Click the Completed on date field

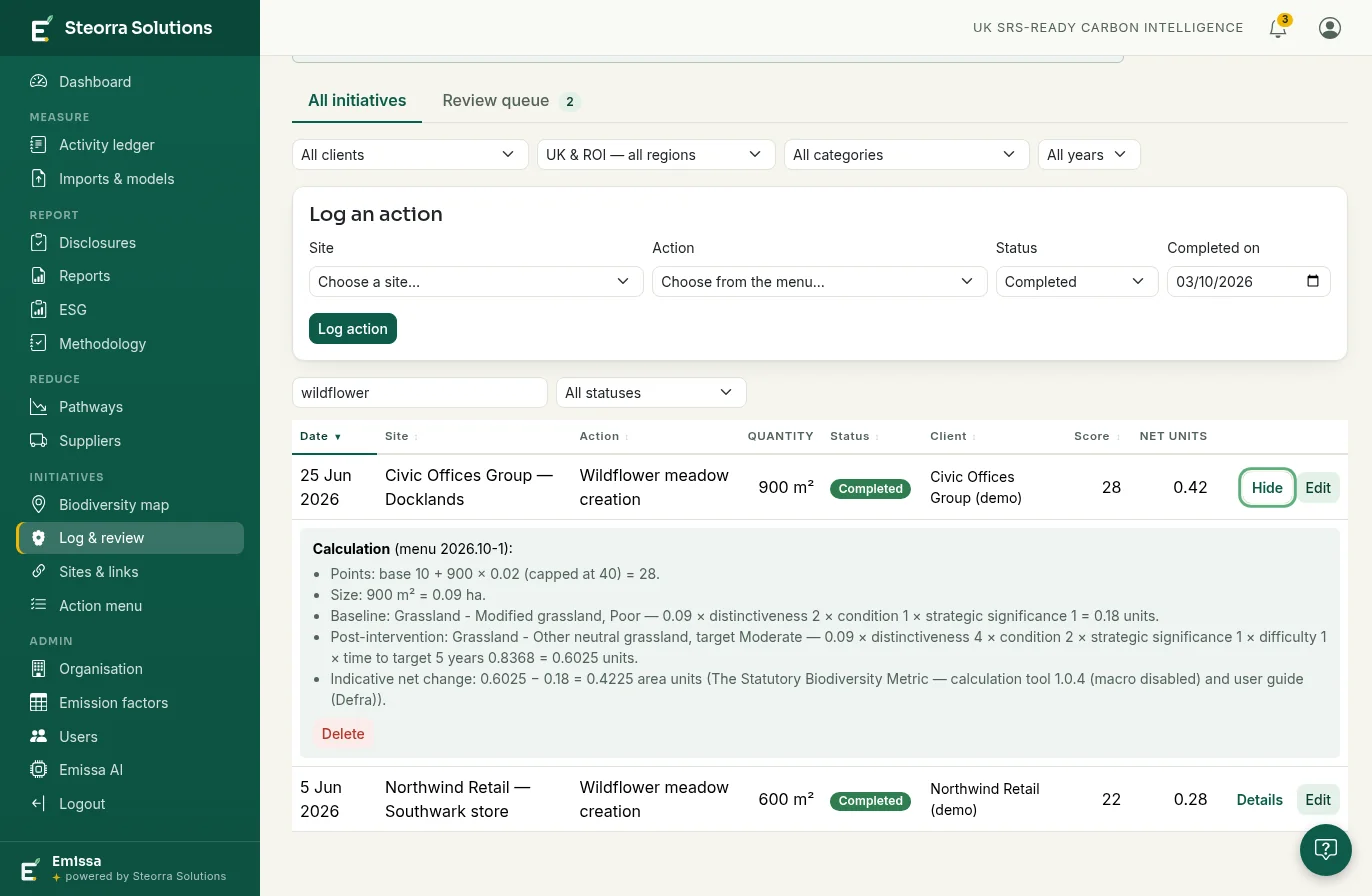tap(1249, 282)
